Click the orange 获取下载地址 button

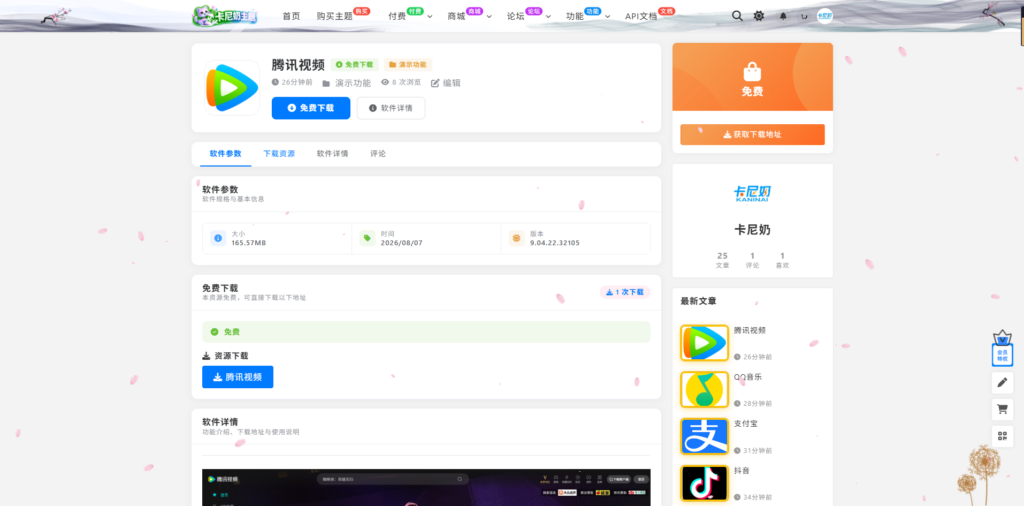[752, 134]
